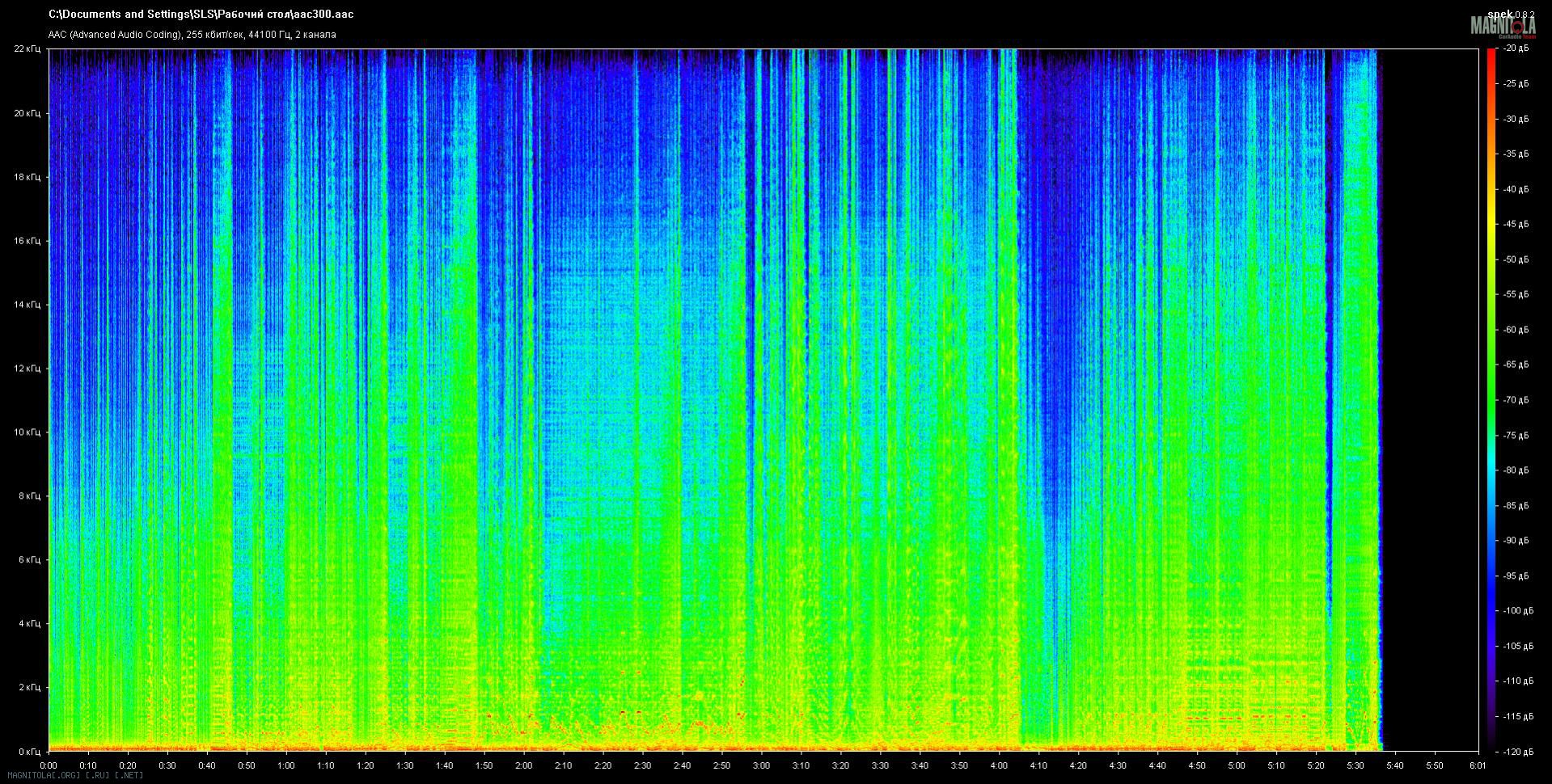The image size is (1552, 784).
Task: Click the -60 дБ level scale label
Action: [1516, 330]
